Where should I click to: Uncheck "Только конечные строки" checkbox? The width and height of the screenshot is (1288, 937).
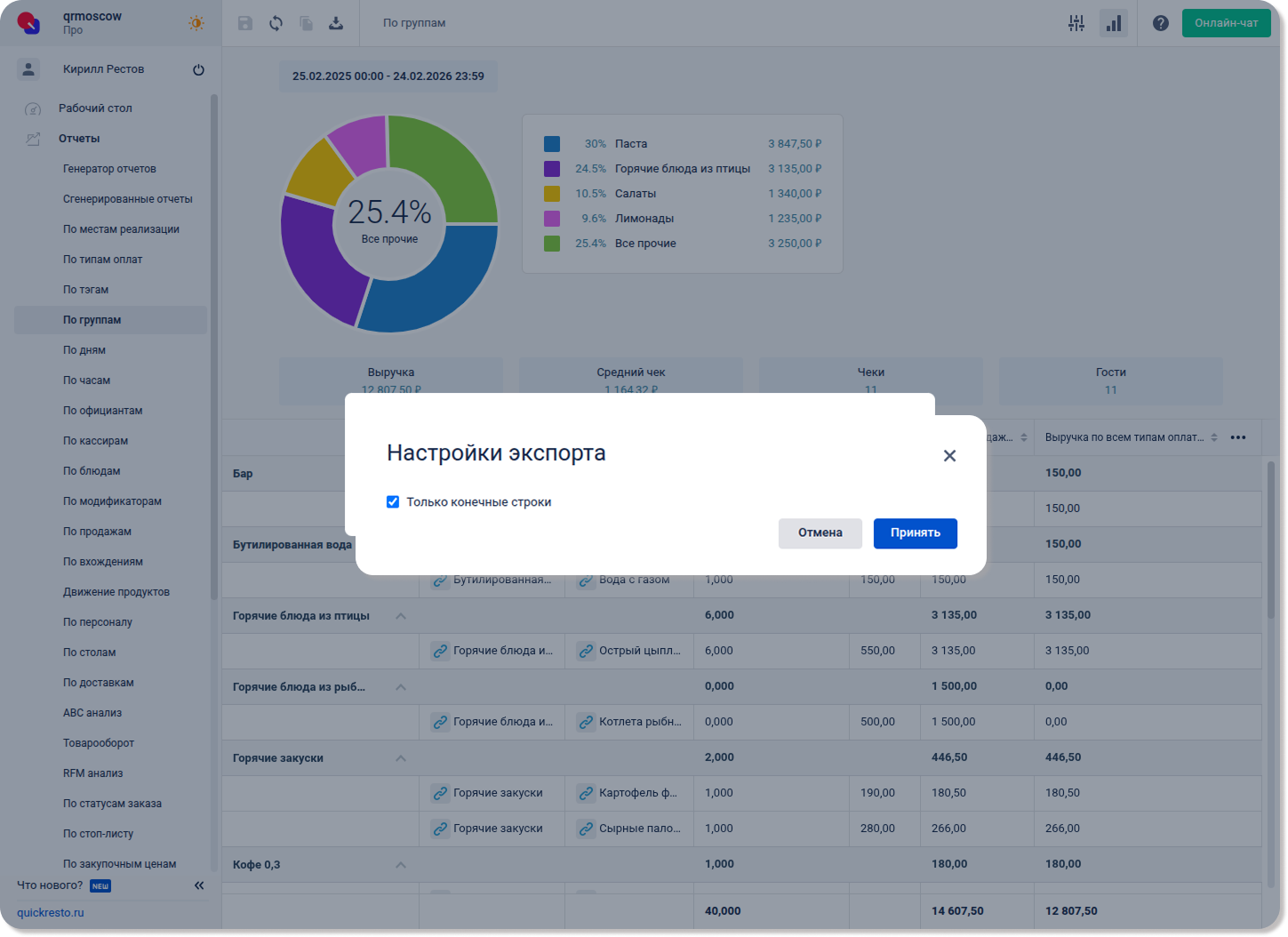click(393, 502)
